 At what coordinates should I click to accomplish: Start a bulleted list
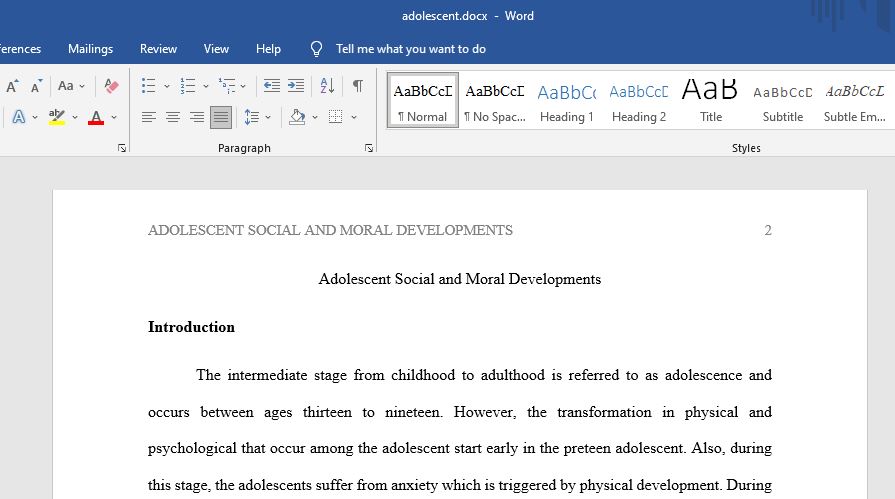pos(148,86)
